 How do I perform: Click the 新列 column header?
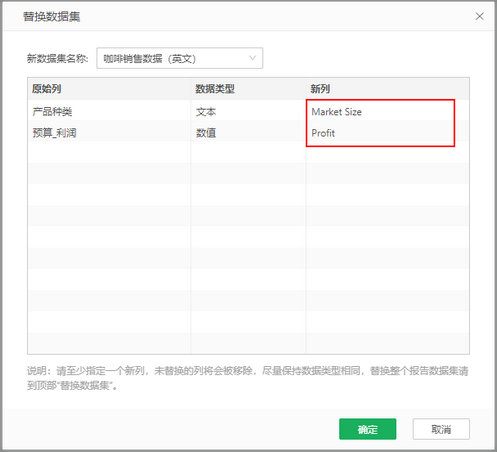pyautogui.click(x=388, y=89)
